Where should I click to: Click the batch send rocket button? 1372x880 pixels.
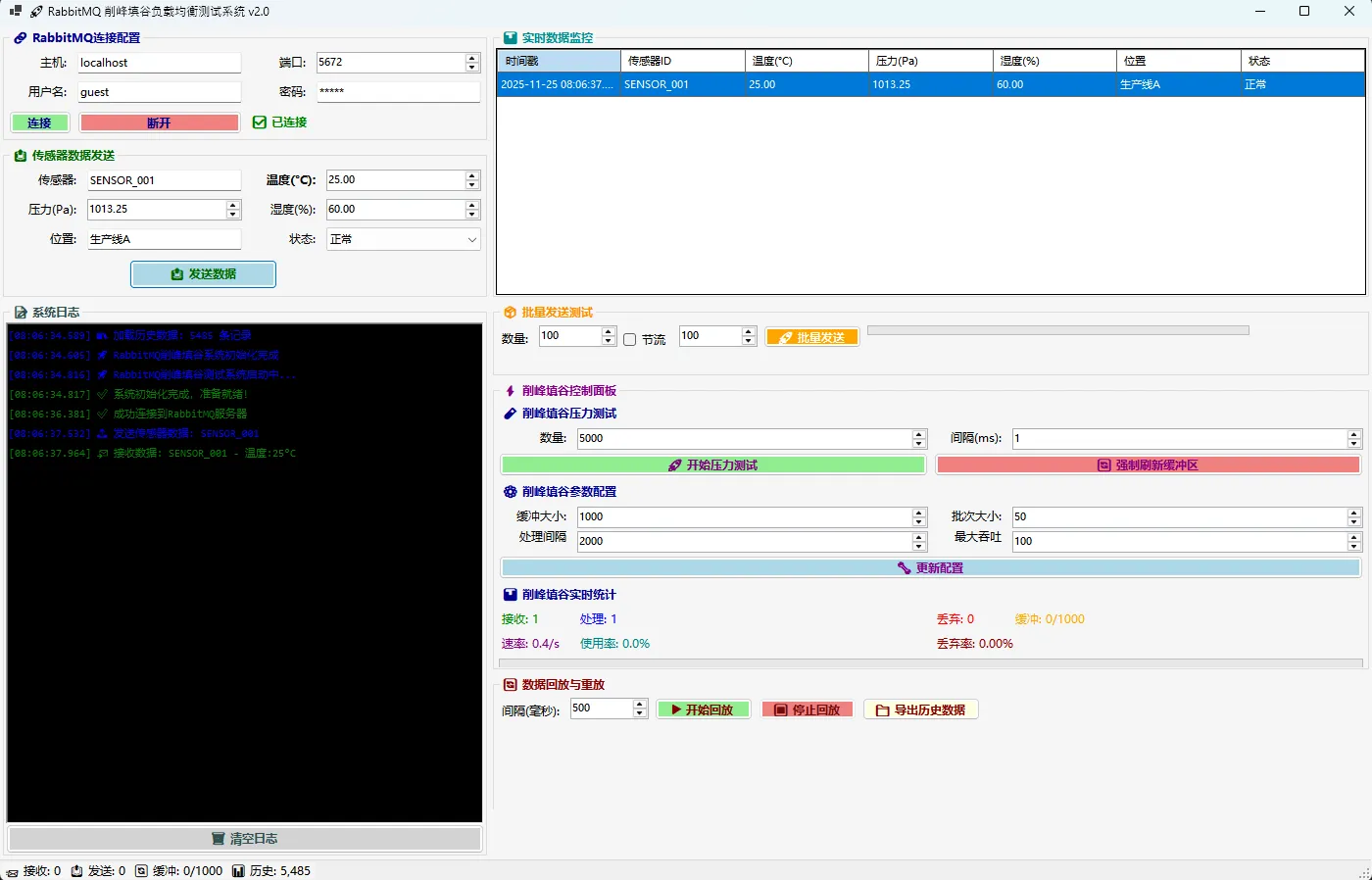coord(811,337)
